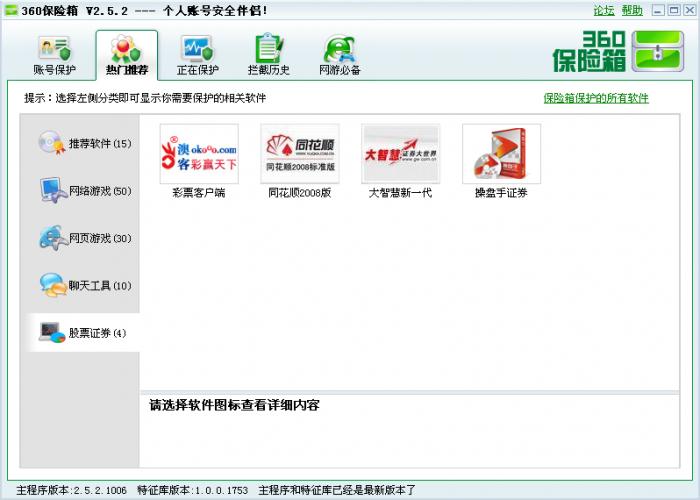Switch to the 正在保护 tab label
700x500 pixels.
(x=197, y=70)
